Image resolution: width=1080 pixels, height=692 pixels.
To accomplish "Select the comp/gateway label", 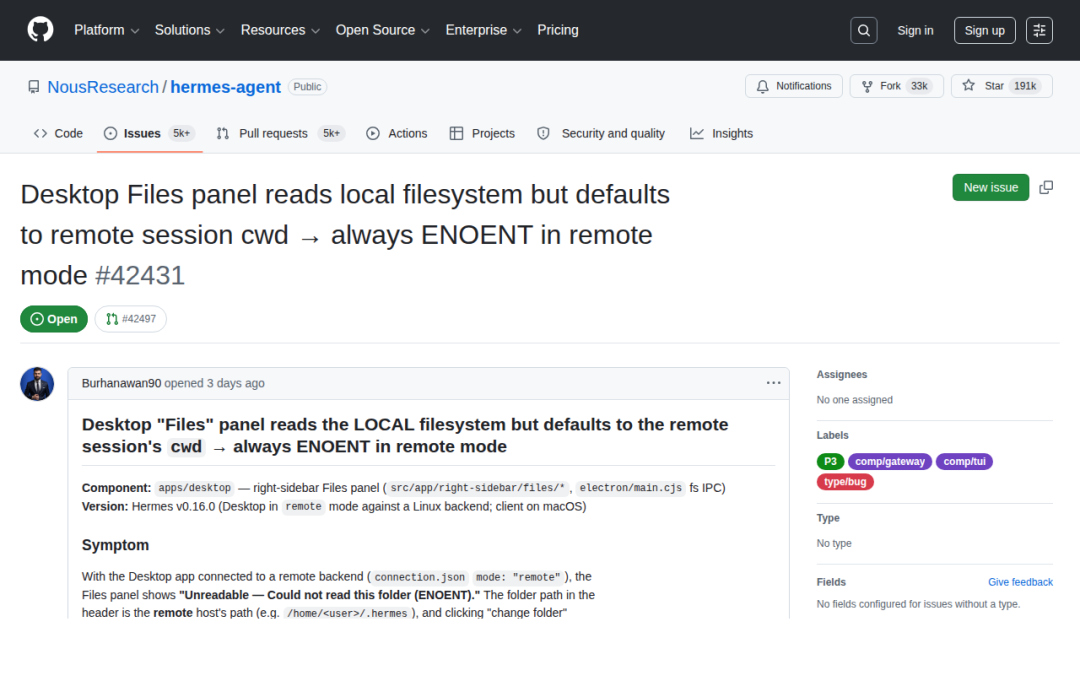I will coord(890,461).
